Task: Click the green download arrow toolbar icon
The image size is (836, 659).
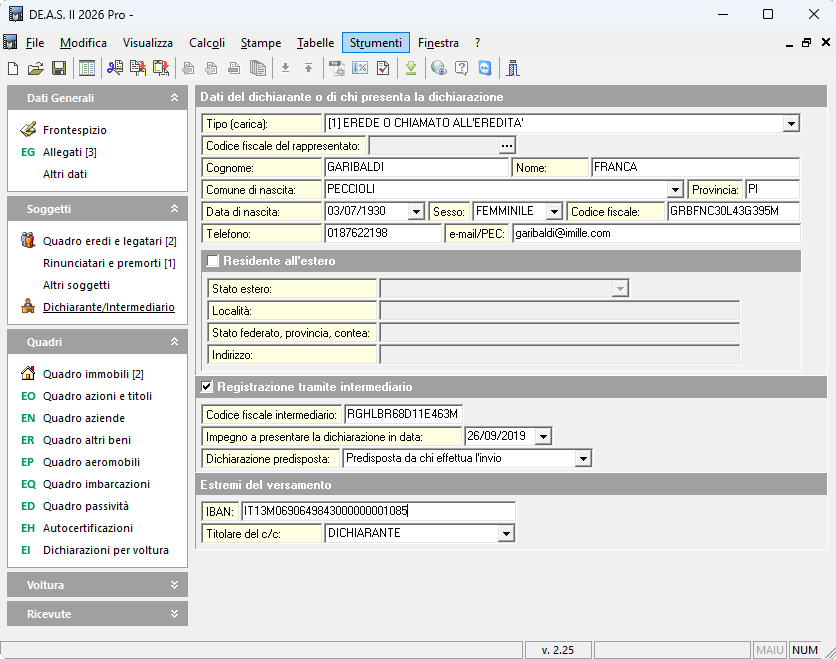Action: 410,68
